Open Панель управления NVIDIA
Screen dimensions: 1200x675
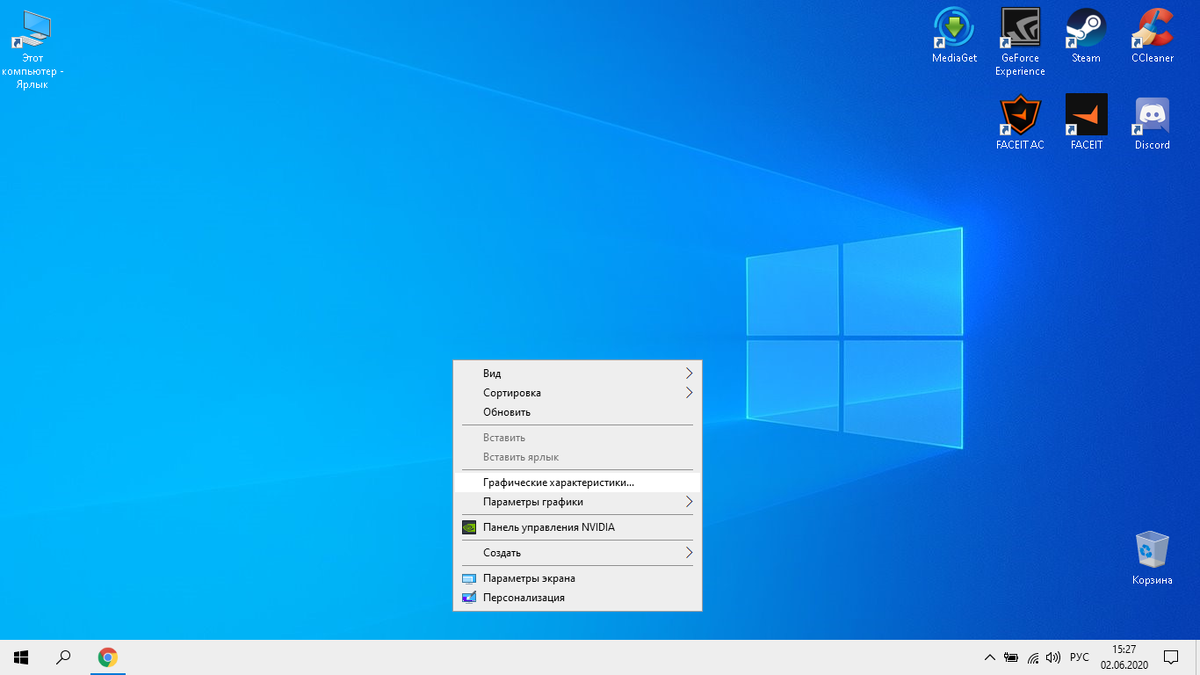[577, 527]
